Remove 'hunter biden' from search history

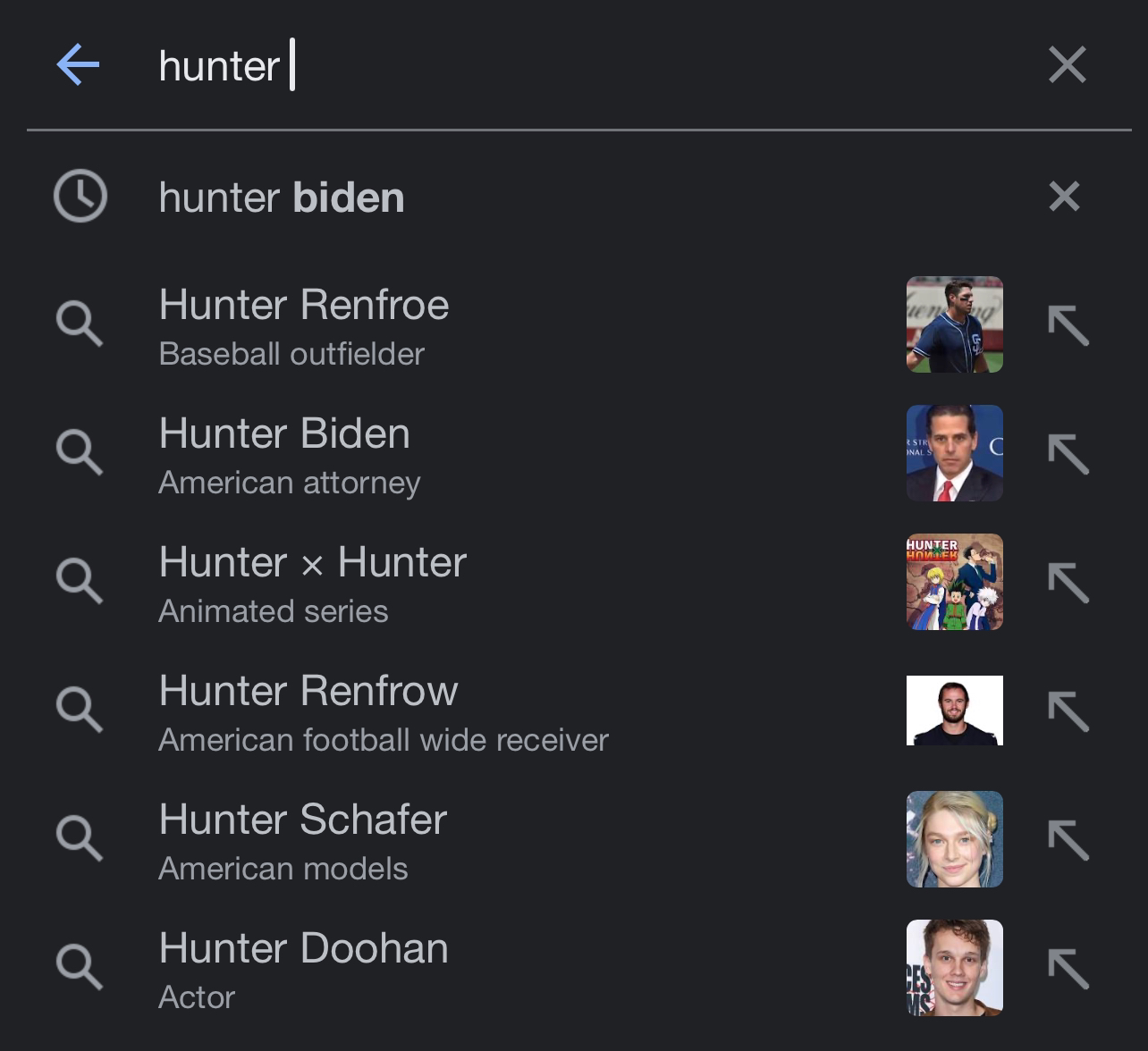point(1064,197)
